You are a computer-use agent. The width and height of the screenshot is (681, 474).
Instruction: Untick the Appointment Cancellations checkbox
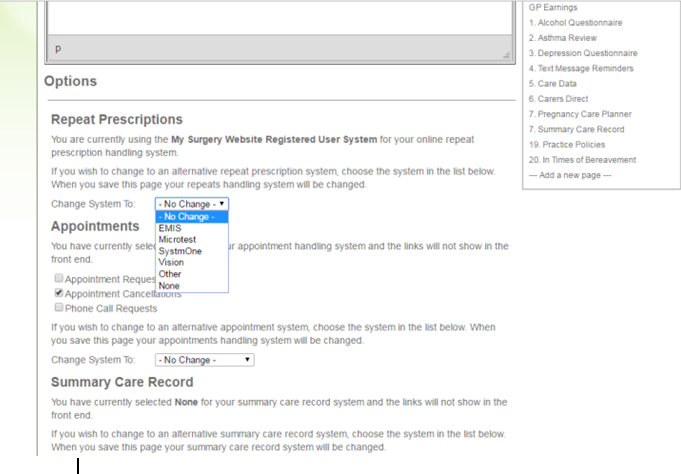tap(59, 294)
